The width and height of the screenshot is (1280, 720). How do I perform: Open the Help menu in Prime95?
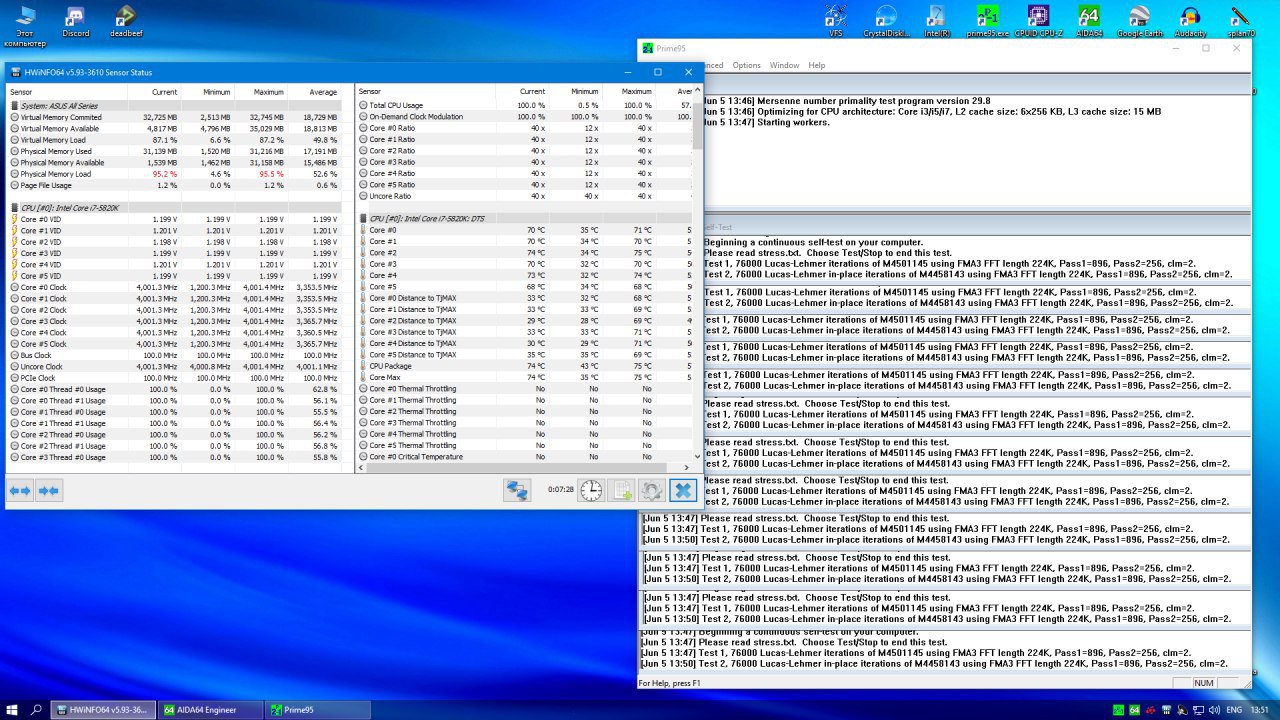(816, 65)
